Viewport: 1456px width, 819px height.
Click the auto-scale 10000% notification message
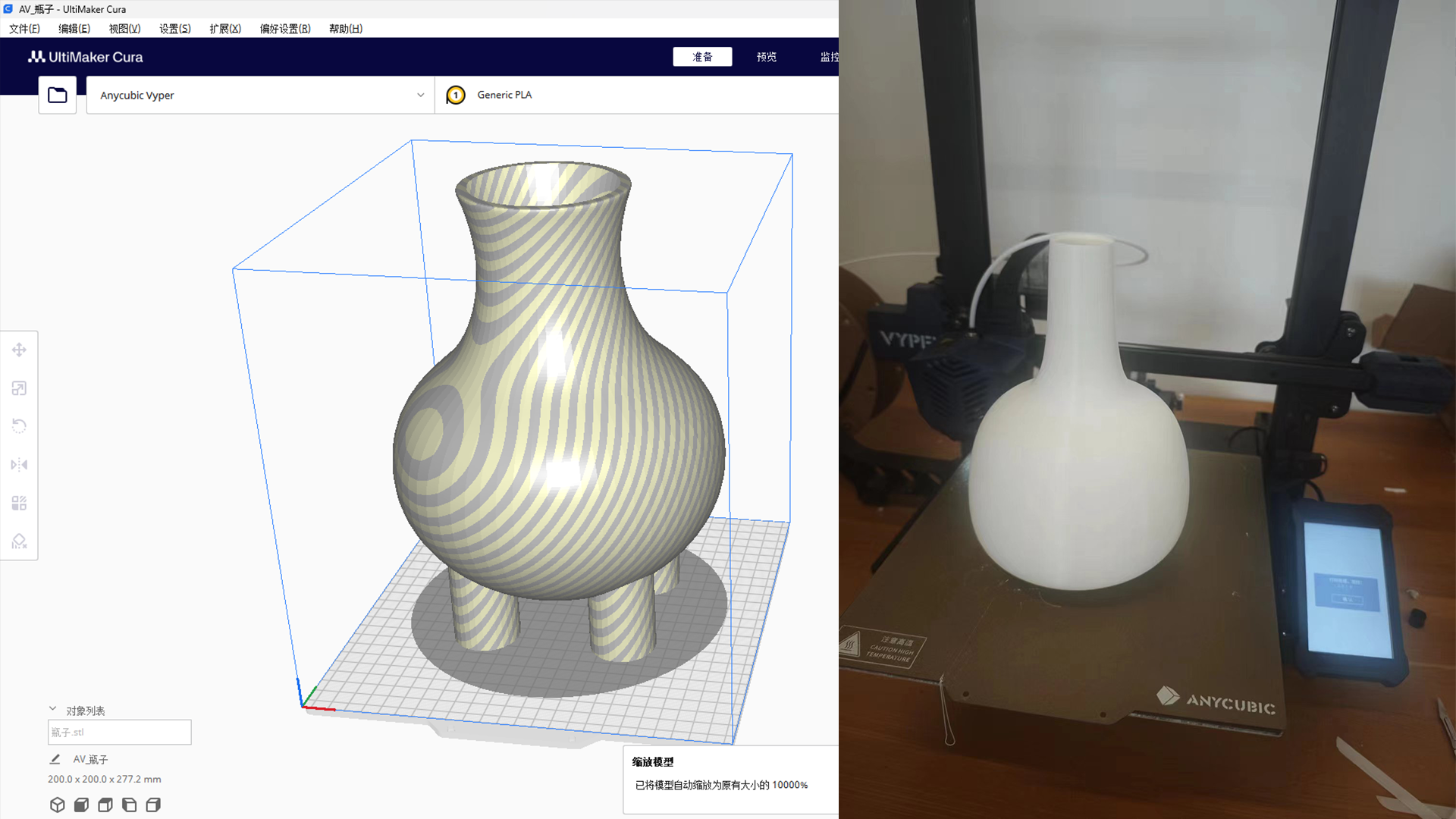click(721, 785)
